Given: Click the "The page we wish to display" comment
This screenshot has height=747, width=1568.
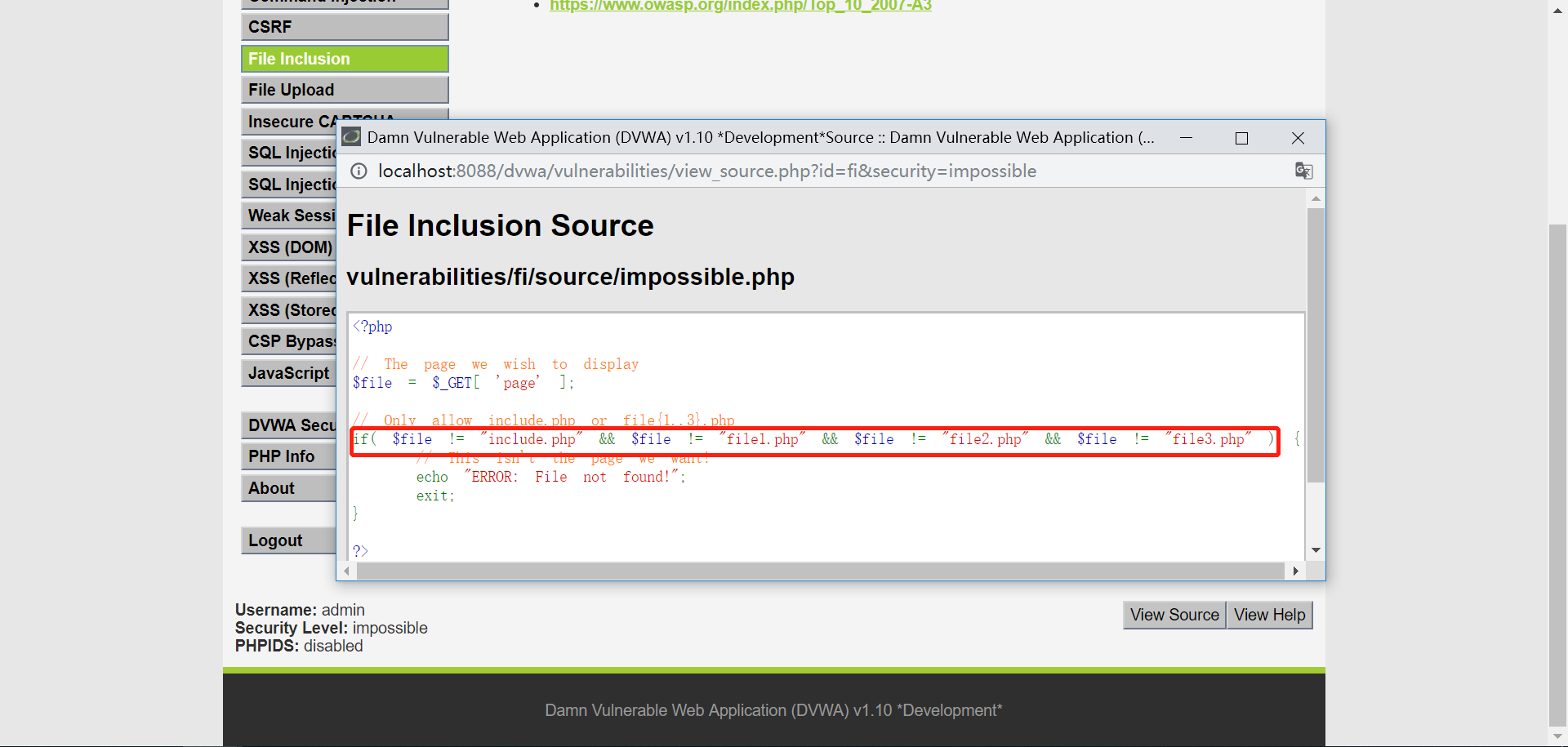Looking at the screenshot, I should point(496,364).
